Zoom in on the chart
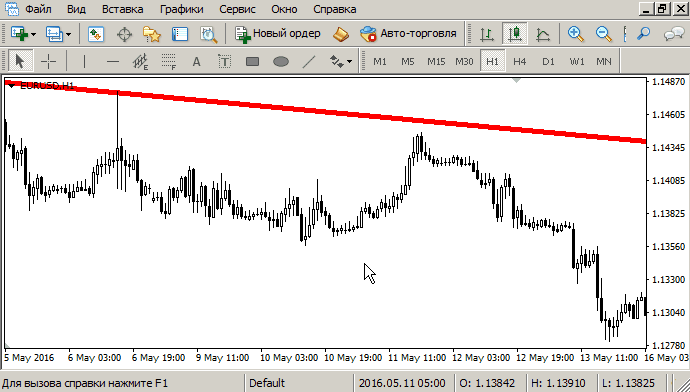This screenshot has width=690, height=392. [575, 34]
